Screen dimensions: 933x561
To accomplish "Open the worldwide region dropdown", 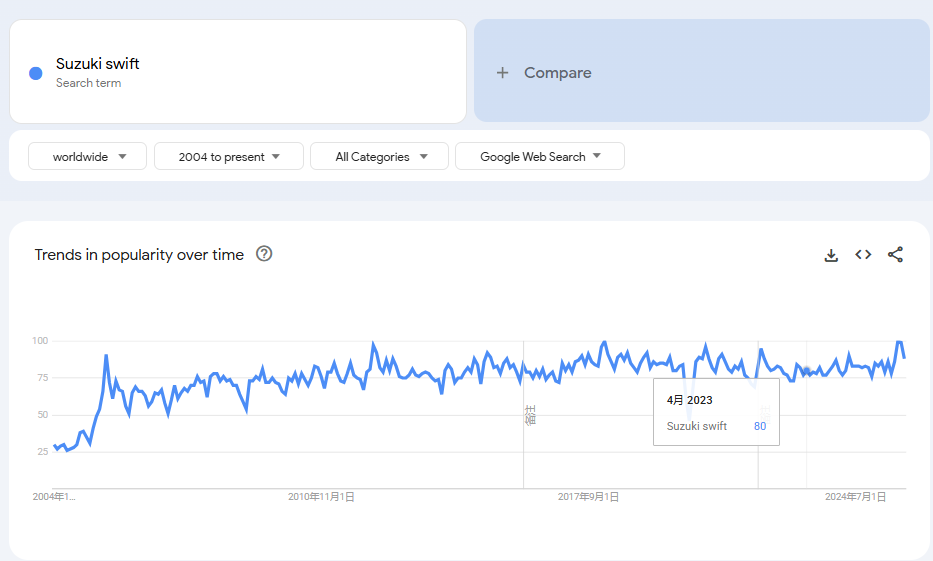I will (x=87, y=156).
